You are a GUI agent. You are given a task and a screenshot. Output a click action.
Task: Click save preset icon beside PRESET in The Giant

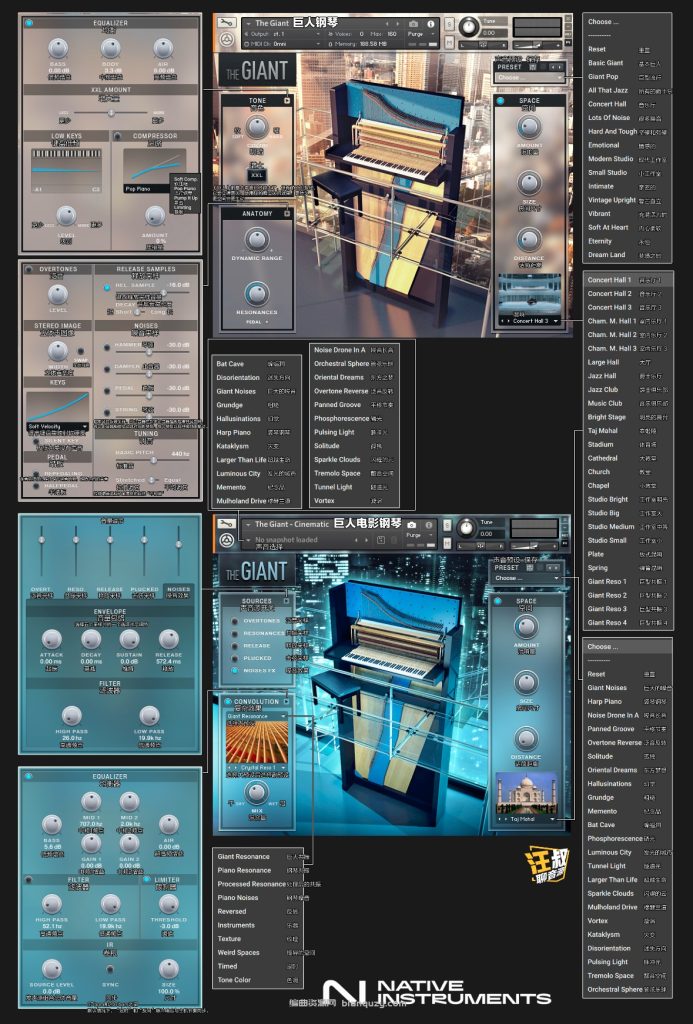[x=533, y=67]
